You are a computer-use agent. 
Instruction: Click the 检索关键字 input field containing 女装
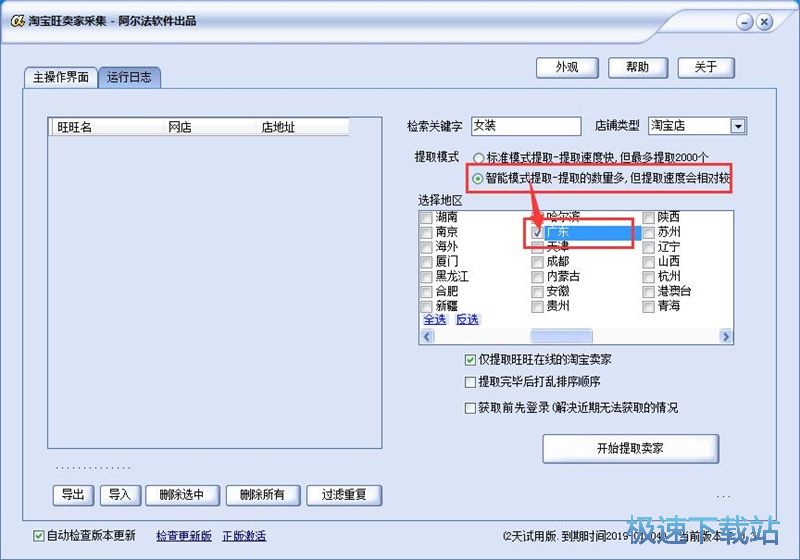(526, 126)
